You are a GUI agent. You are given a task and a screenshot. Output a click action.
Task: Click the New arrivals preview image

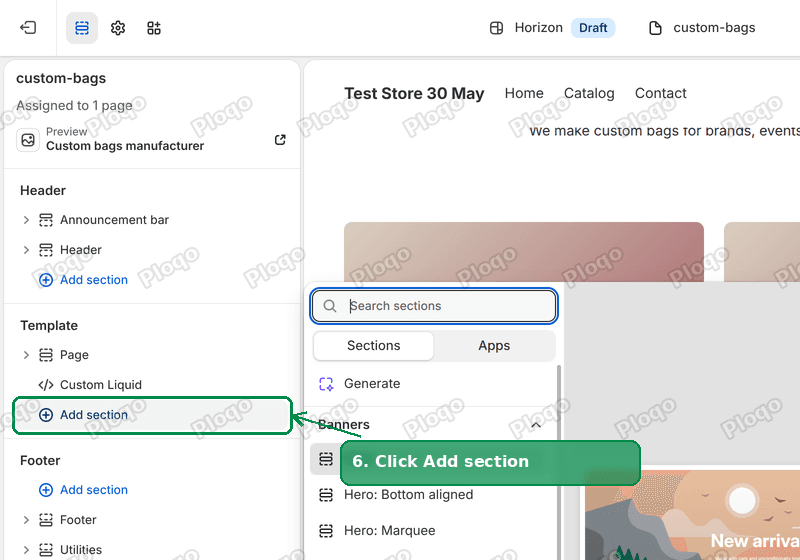point(692,515)
